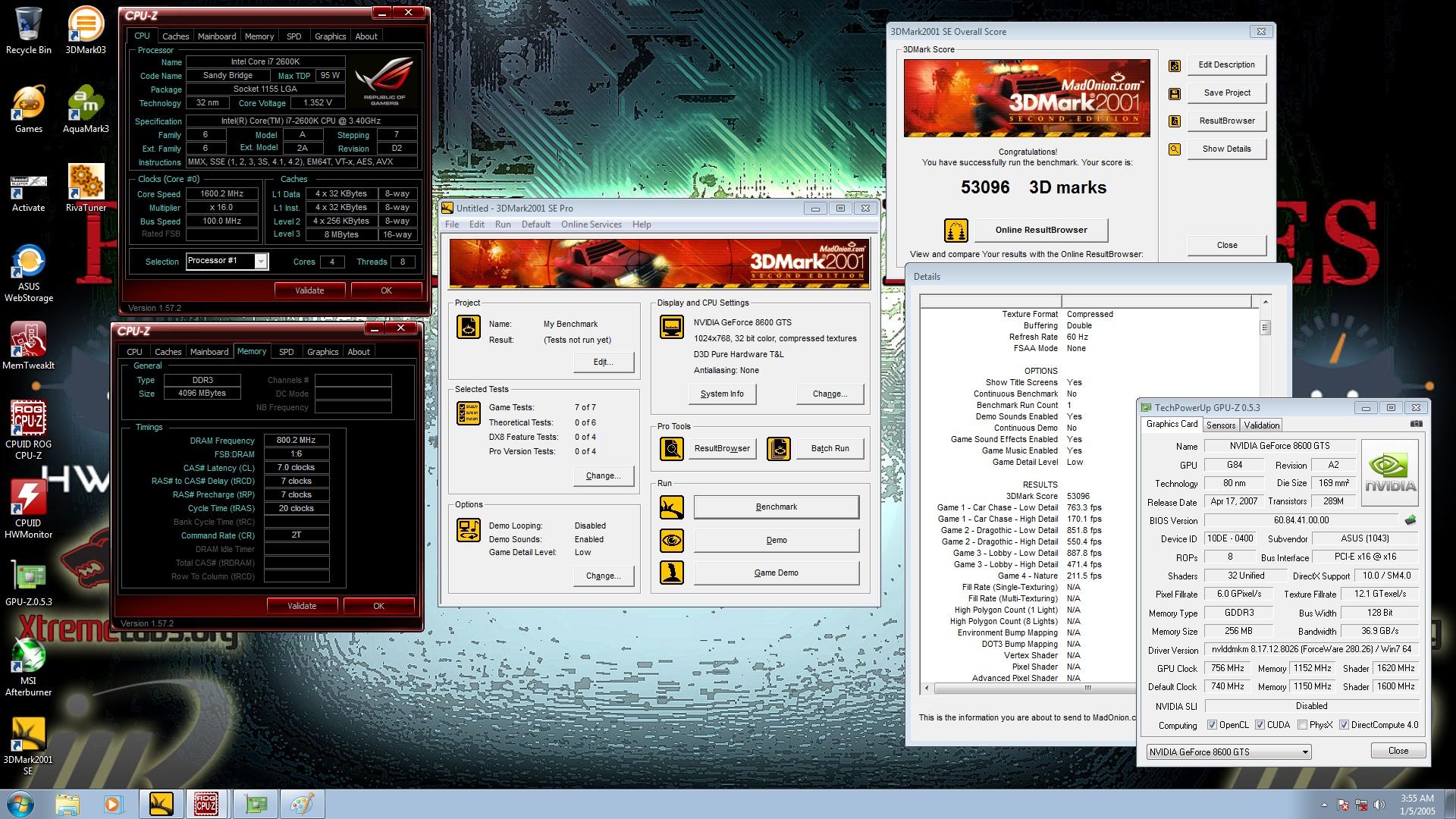Click the Windows Start button
1456x819 pixels.
point(20,804)
